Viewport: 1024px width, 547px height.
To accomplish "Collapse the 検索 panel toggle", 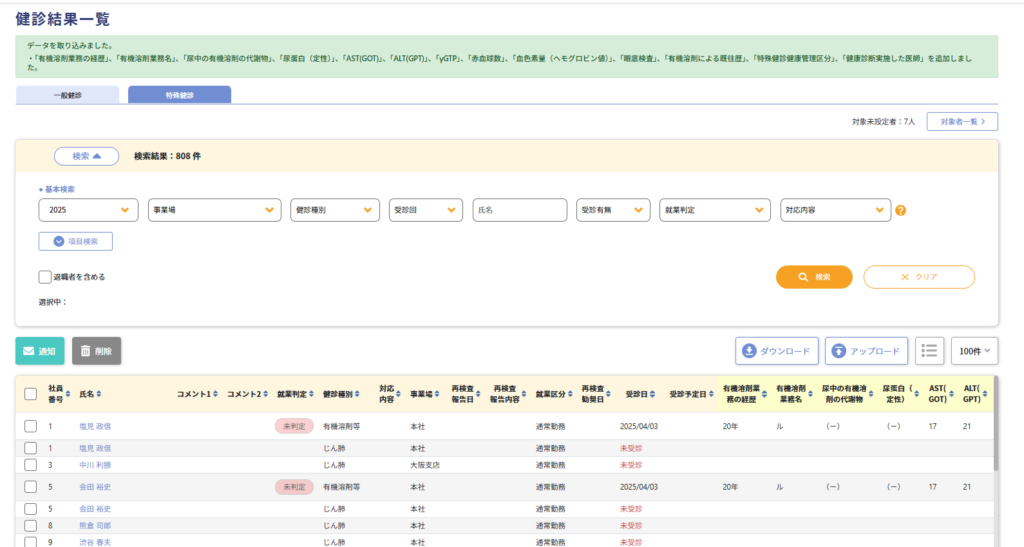I will tap(86, 156).
